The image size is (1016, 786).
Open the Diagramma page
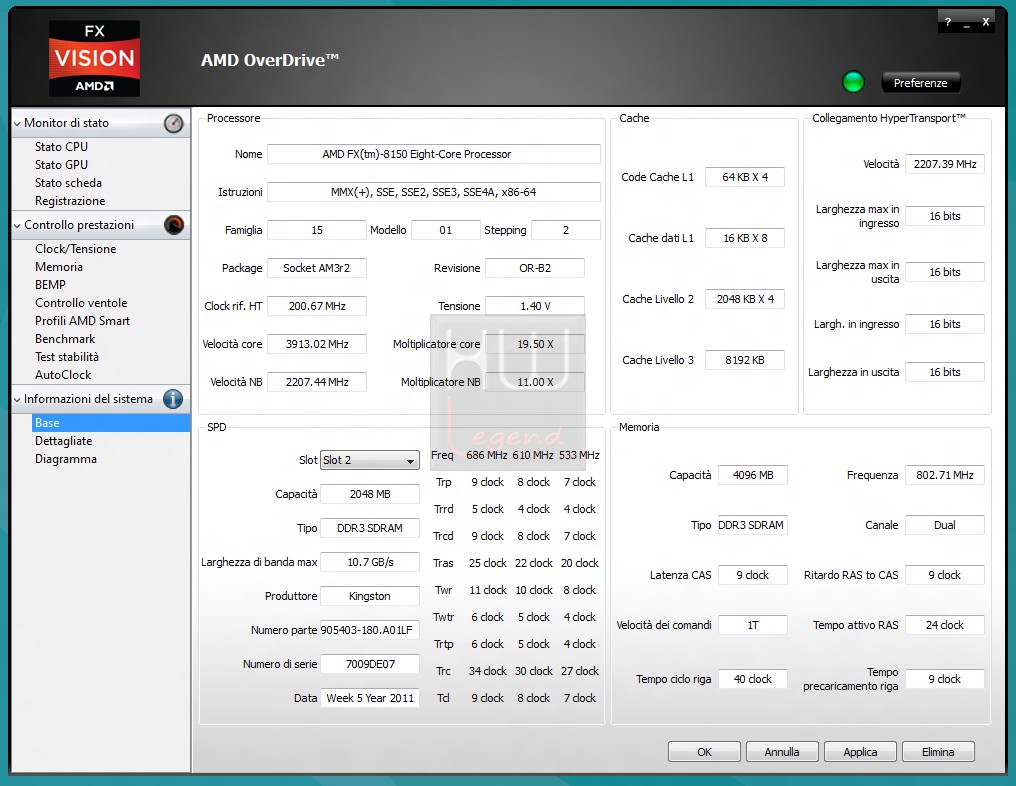[x=65, y=459]
